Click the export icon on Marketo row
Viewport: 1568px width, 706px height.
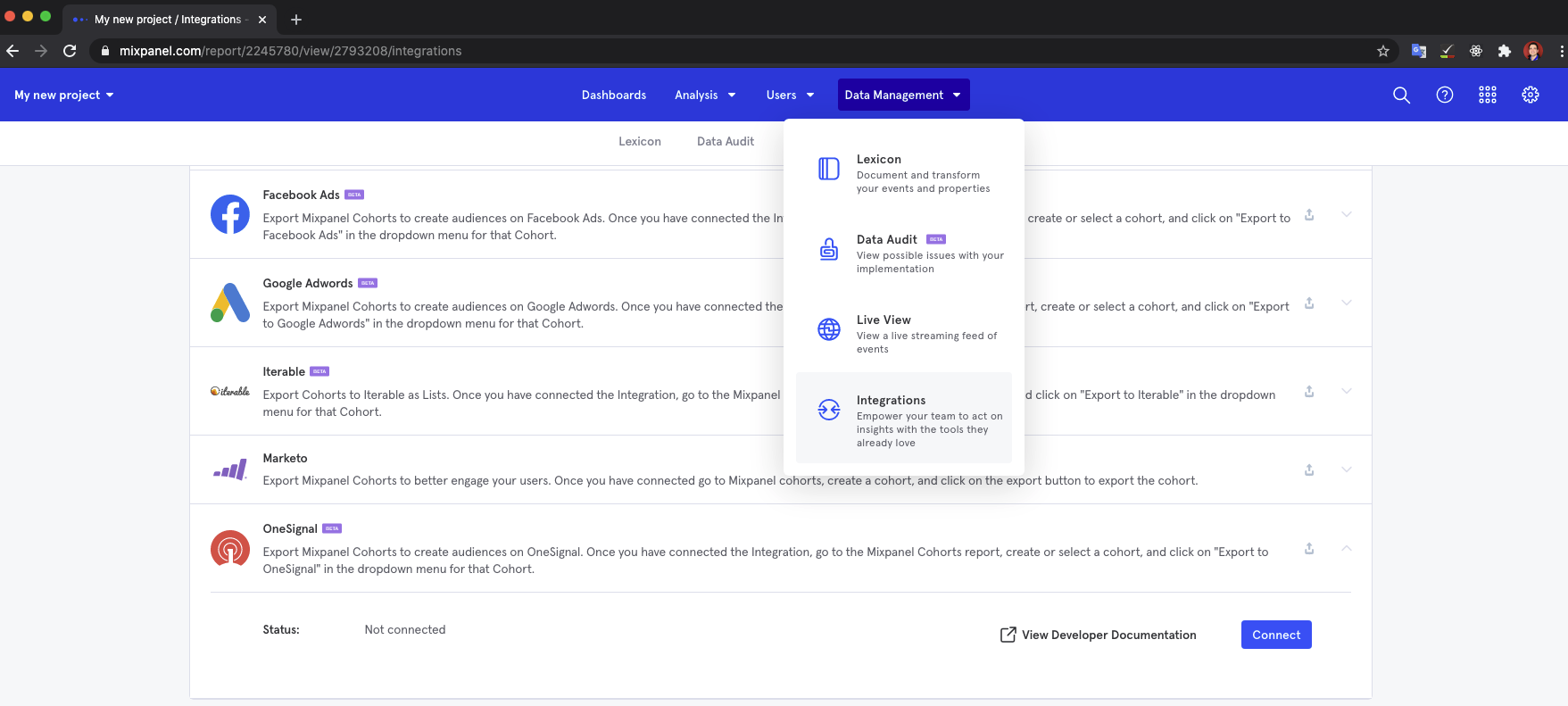click(1309, 469)
